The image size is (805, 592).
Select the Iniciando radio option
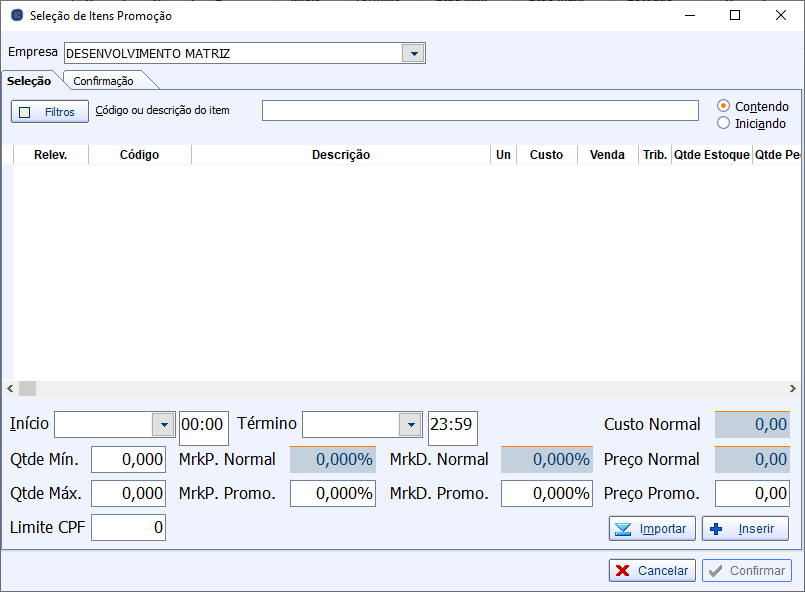coord(724,123)
